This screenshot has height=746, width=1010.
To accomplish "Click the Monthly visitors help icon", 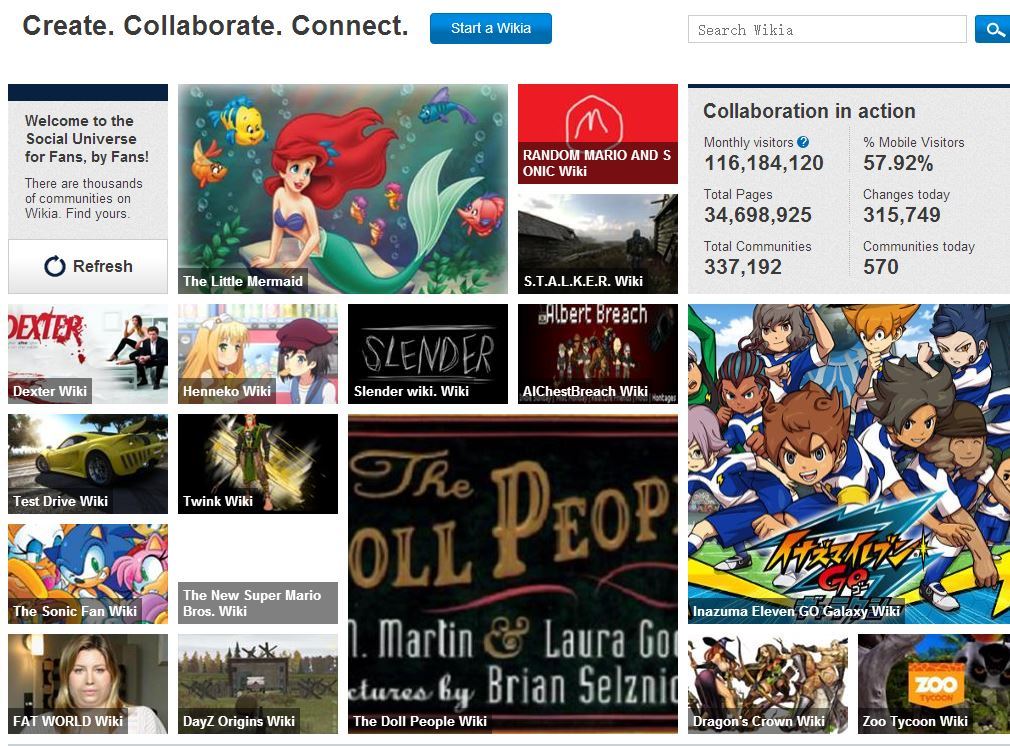I will coord(803,142).
